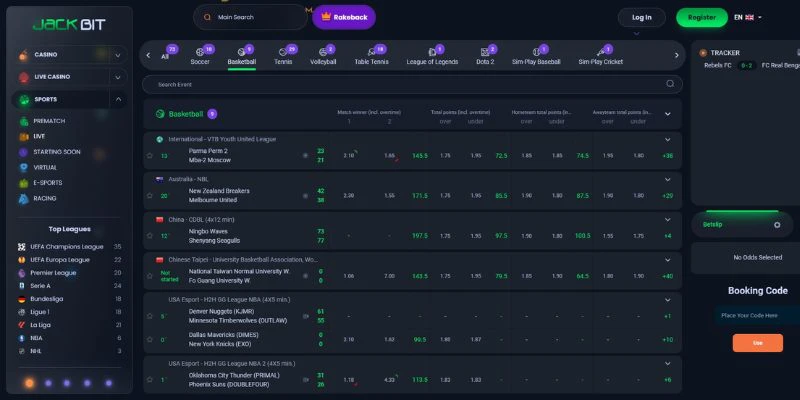This screenshot has height=400, width=800.
Task: Open EN language selector dropdown
Action: tap(747, 17)
